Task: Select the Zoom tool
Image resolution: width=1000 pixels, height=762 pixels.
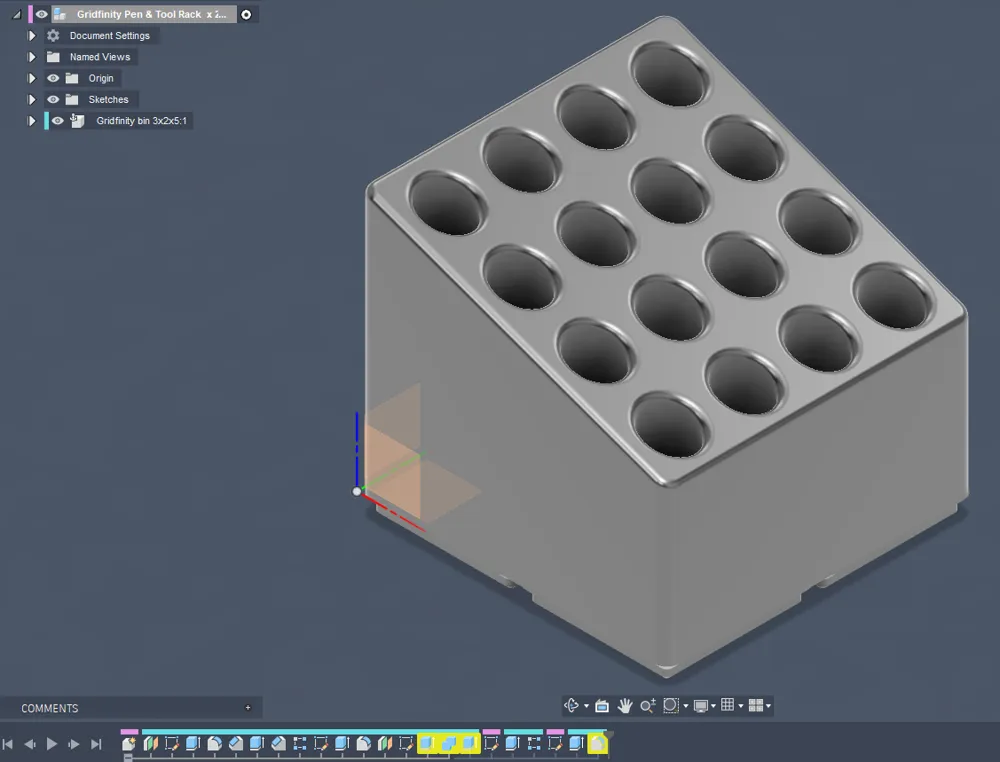Action: [x=648, y=705]
